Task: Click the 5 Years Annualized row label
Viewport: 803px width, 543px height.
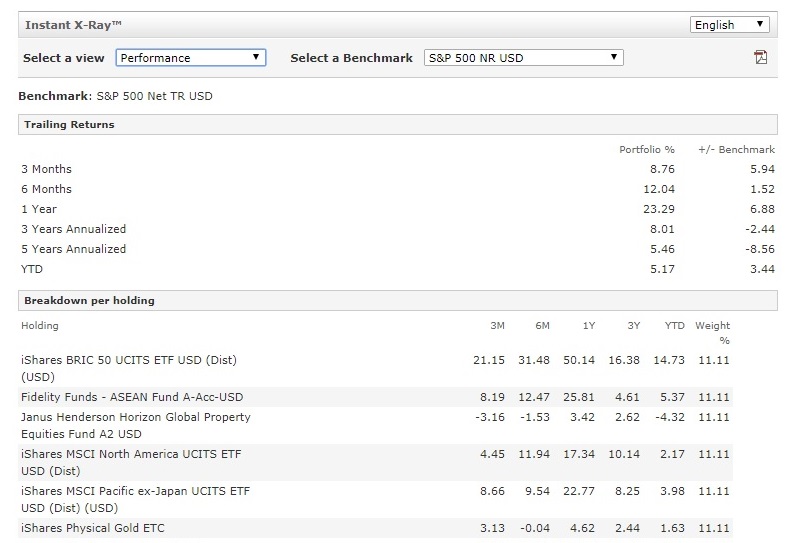Action: coord(74,249)
